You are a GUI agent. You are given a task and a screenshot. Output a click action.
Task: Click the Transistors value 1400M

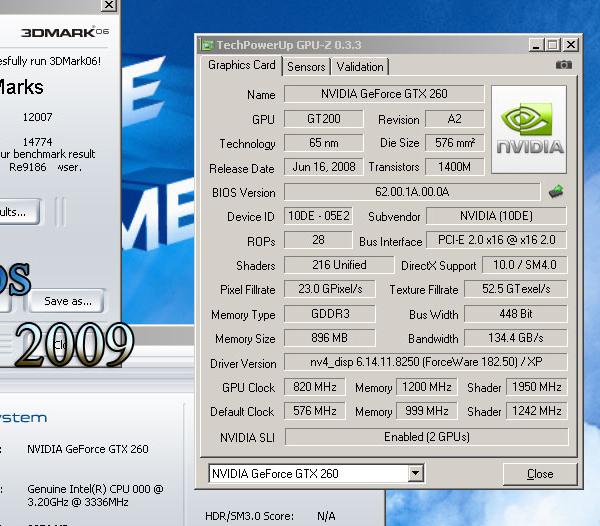click(x=454, y=167)
